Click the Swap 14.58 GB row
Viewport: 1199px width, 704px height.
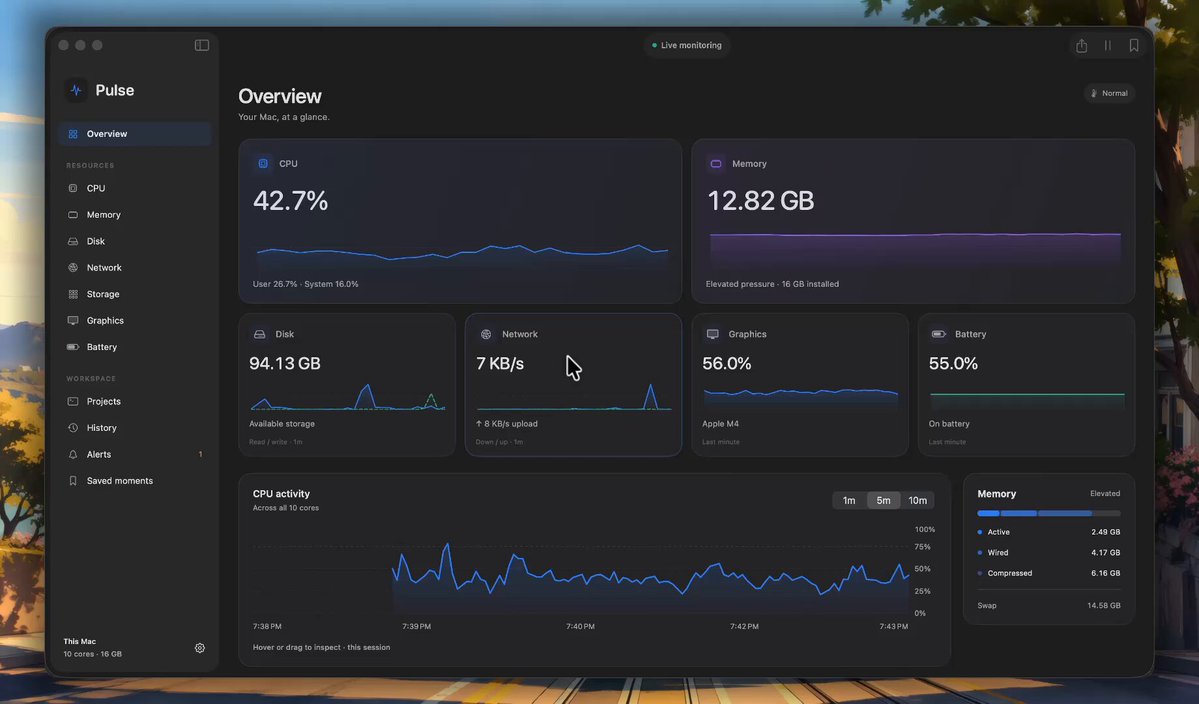1048,605
